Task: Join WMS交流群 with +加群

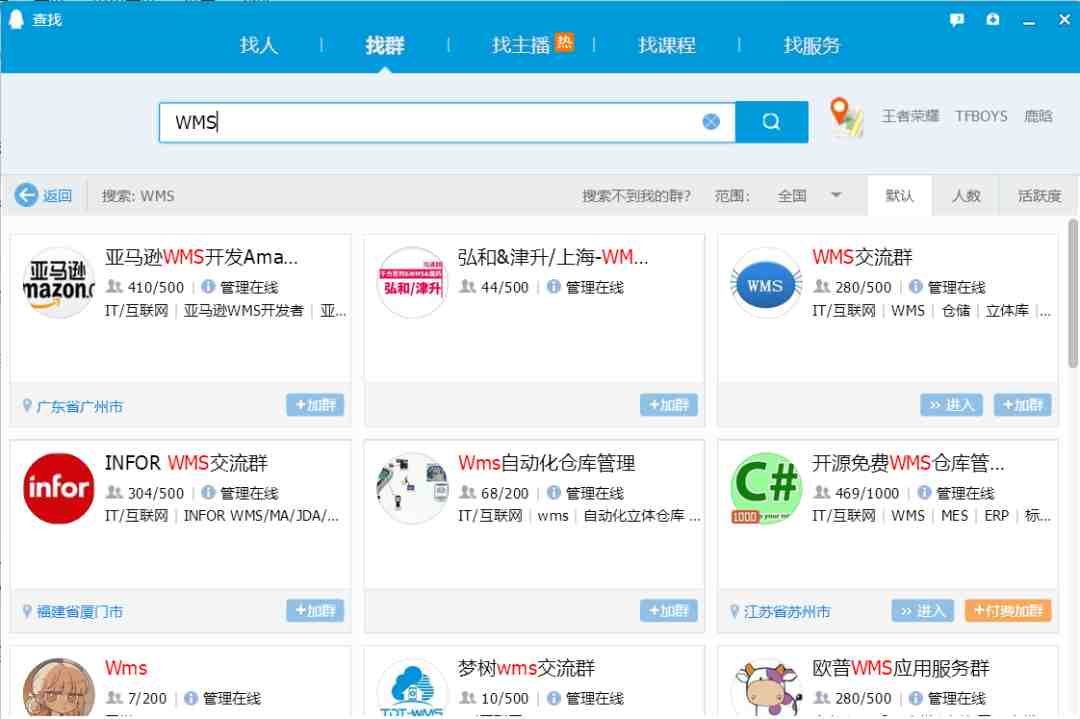Action: (1022, 405)
